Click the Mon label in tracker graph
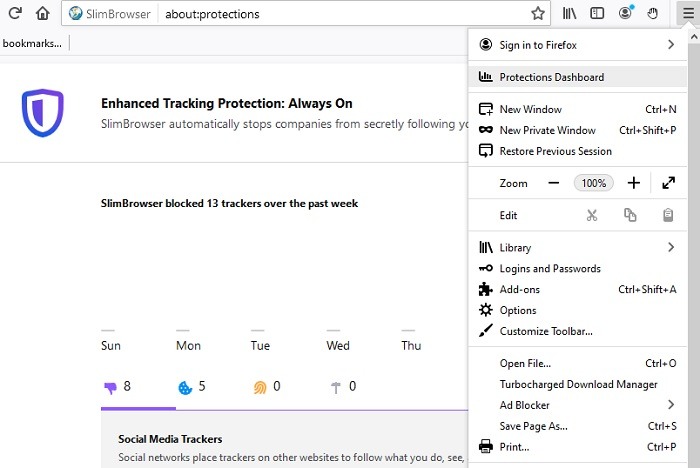 [188, 346]
